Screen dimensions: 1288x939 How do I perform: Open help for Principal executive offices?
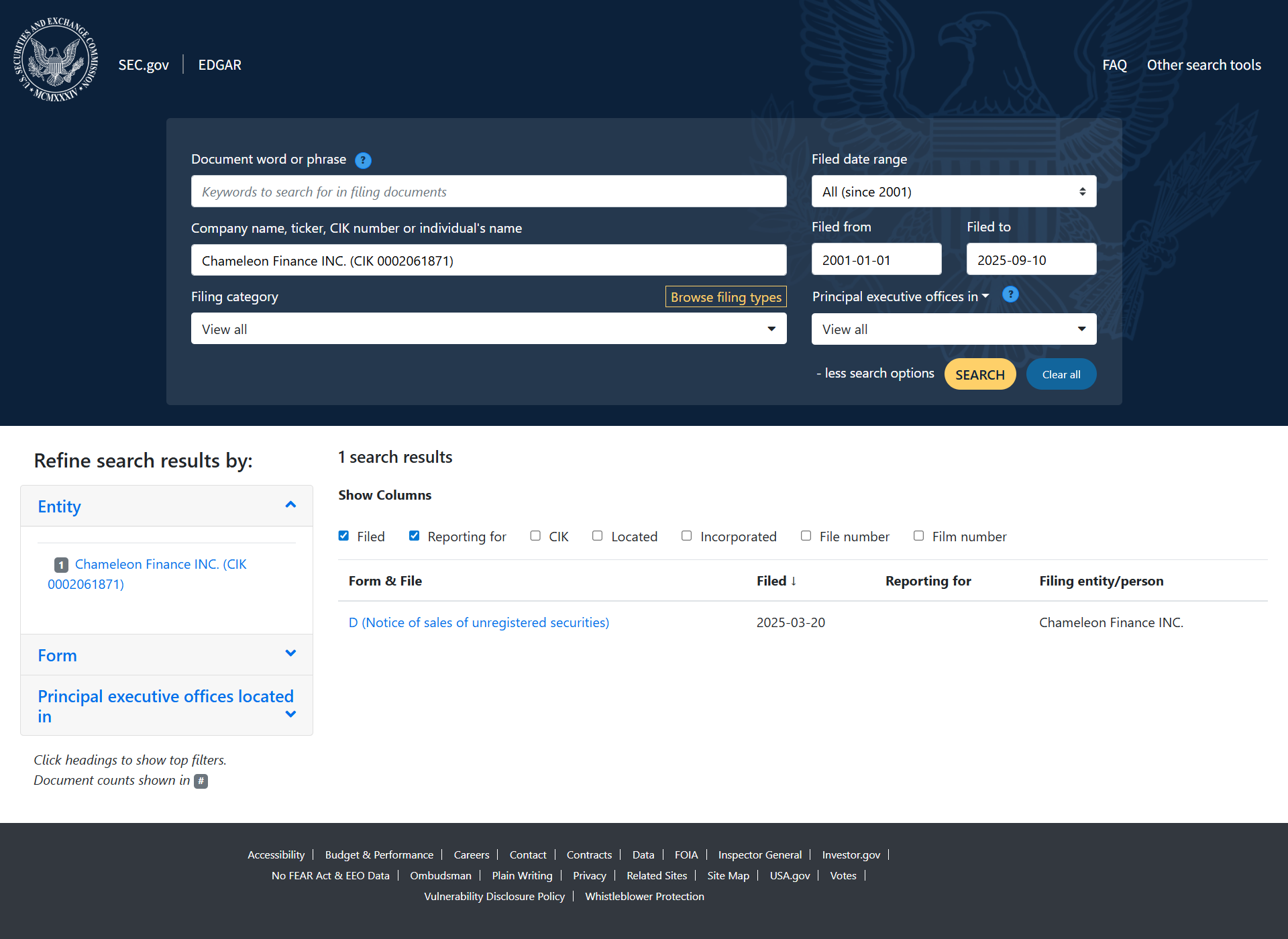coord(1010,294)
